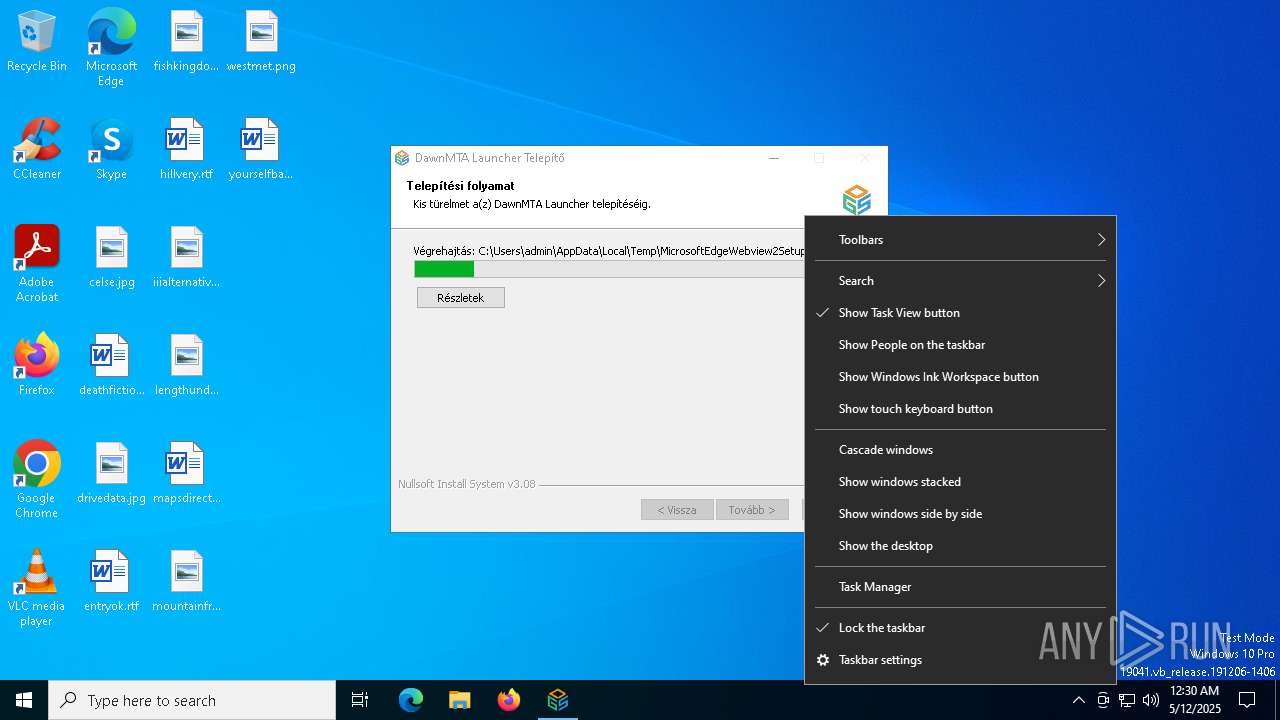Click the Részletek details button
The width and height of the screenshot is (1280, 720).
point(461,298)
